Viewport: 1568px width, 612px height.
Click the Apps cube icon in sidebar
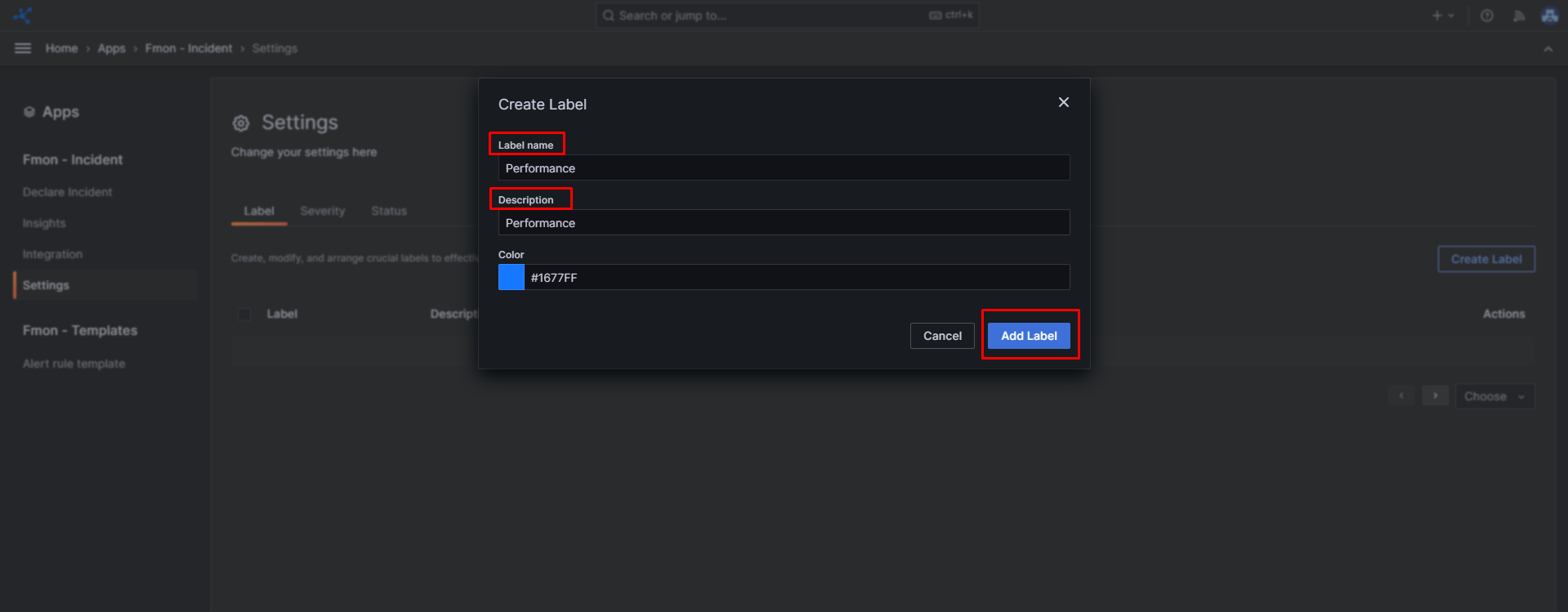point(29,112)
